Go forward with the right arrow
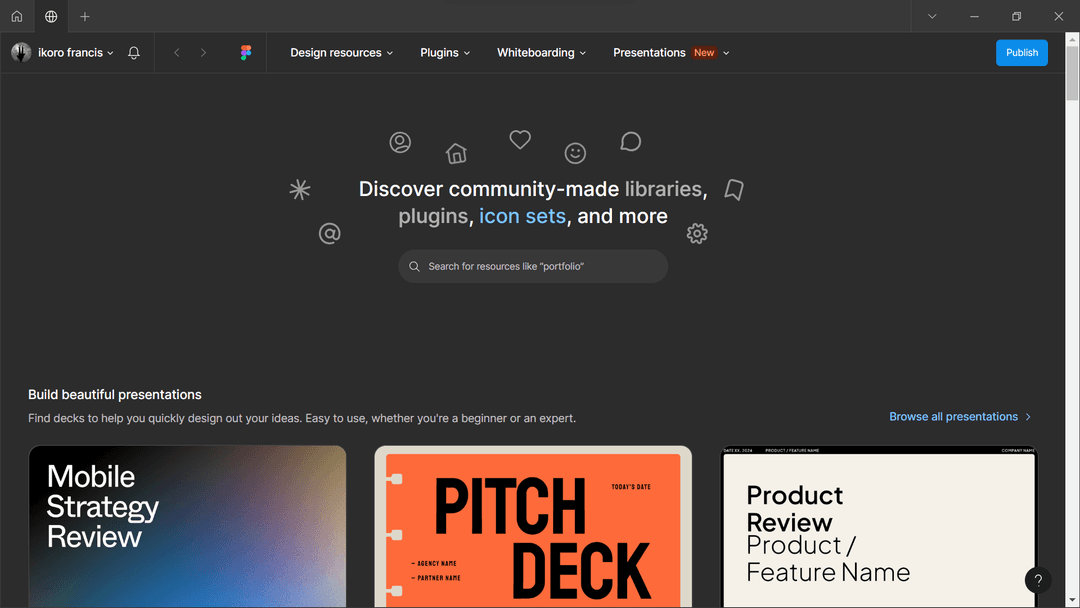 pos(203,53)
